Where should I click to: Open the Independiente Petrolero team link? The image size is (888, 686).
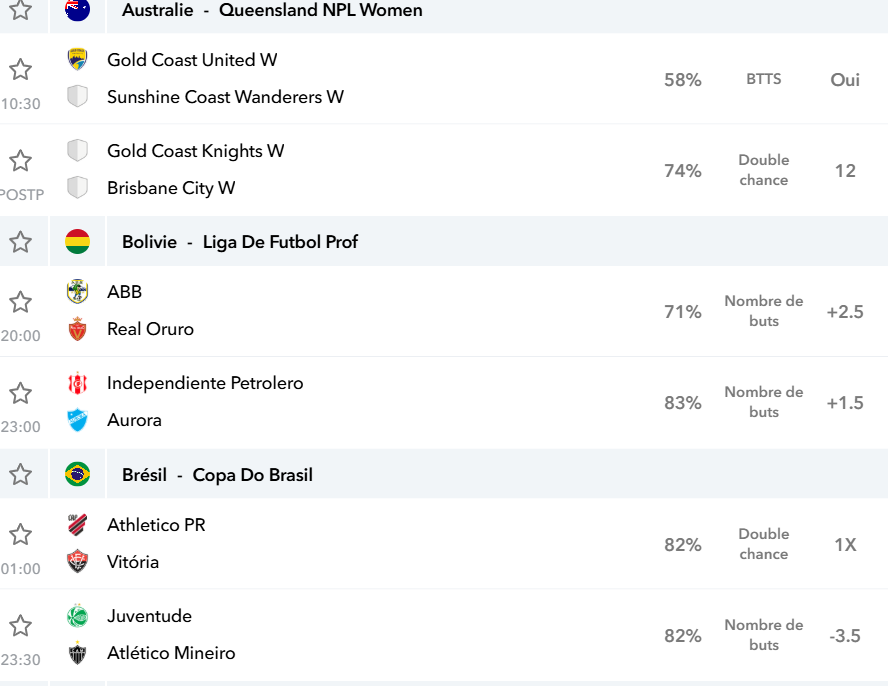tap(205, 383)
